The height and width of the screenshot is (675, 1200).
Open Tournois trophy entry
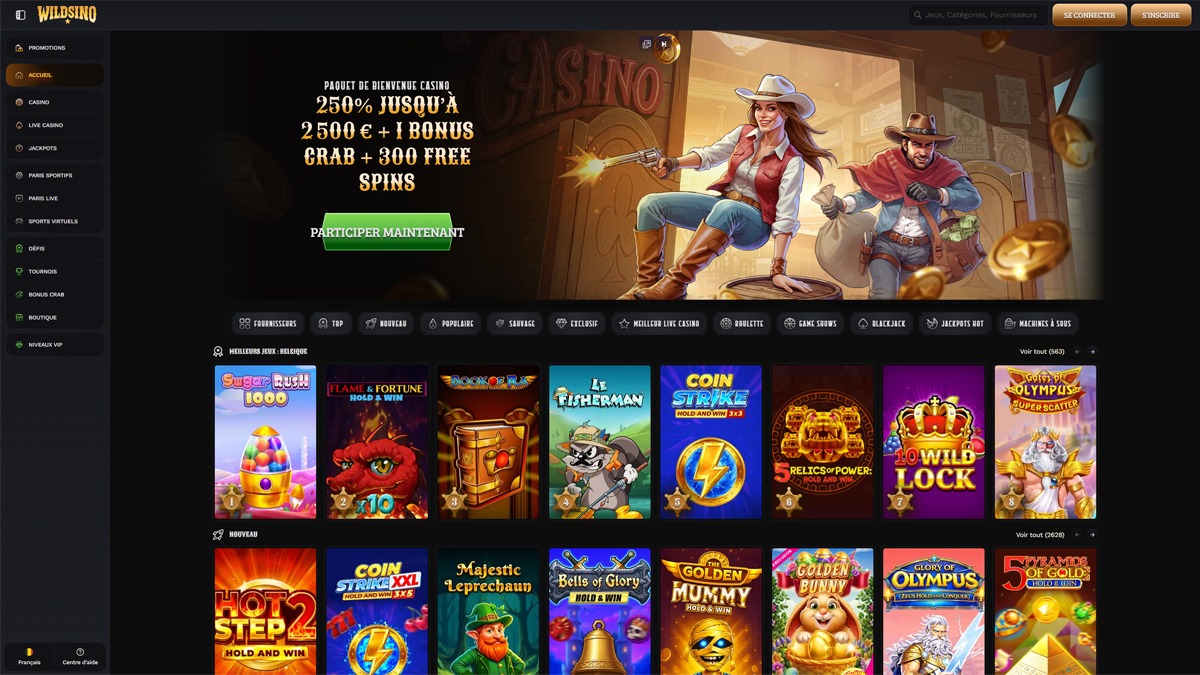(55, 271)
